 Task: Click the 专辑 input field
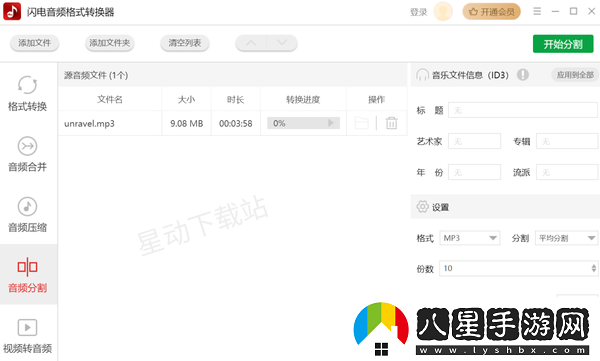567,141
